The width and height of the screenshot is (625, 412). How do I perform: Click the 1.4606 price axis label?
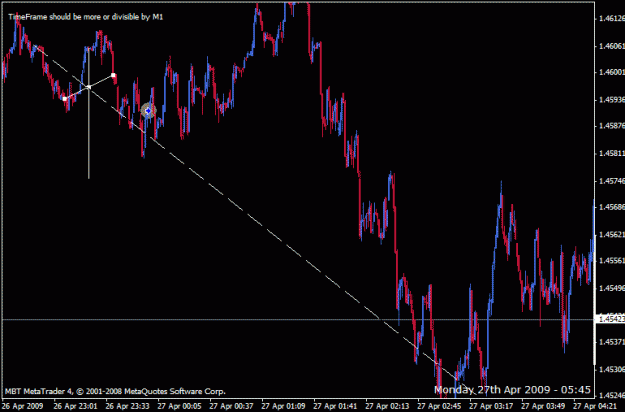point(611,46)
